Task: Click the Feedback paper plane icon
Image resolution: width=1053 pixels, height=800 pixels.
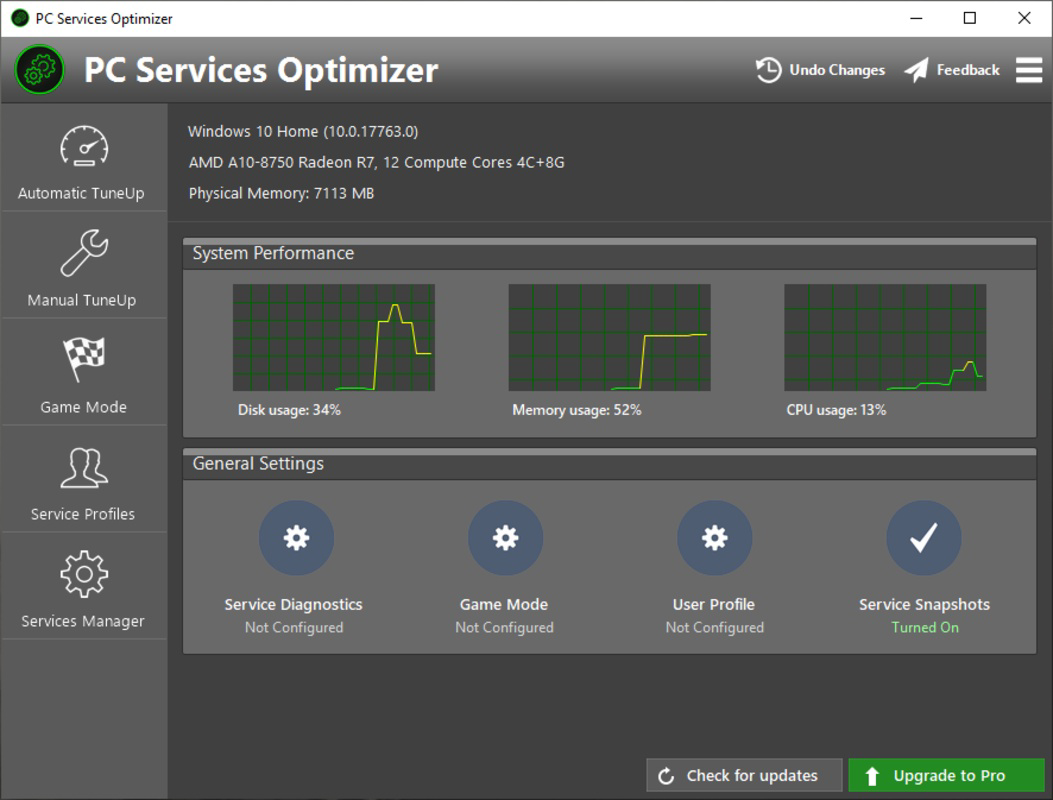Action: (x=916, y=70)
